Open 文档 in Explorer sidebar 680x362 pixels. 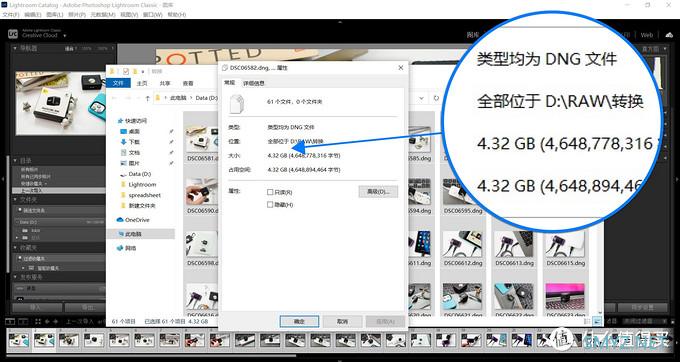click(130, 153)
